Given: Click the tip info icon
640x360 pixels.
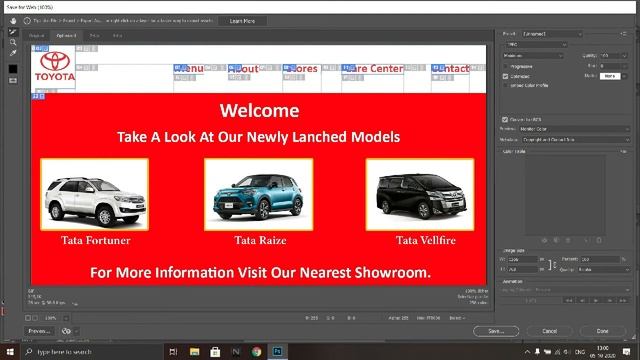Looking at the screenshot, I should (x=27, y=20).
